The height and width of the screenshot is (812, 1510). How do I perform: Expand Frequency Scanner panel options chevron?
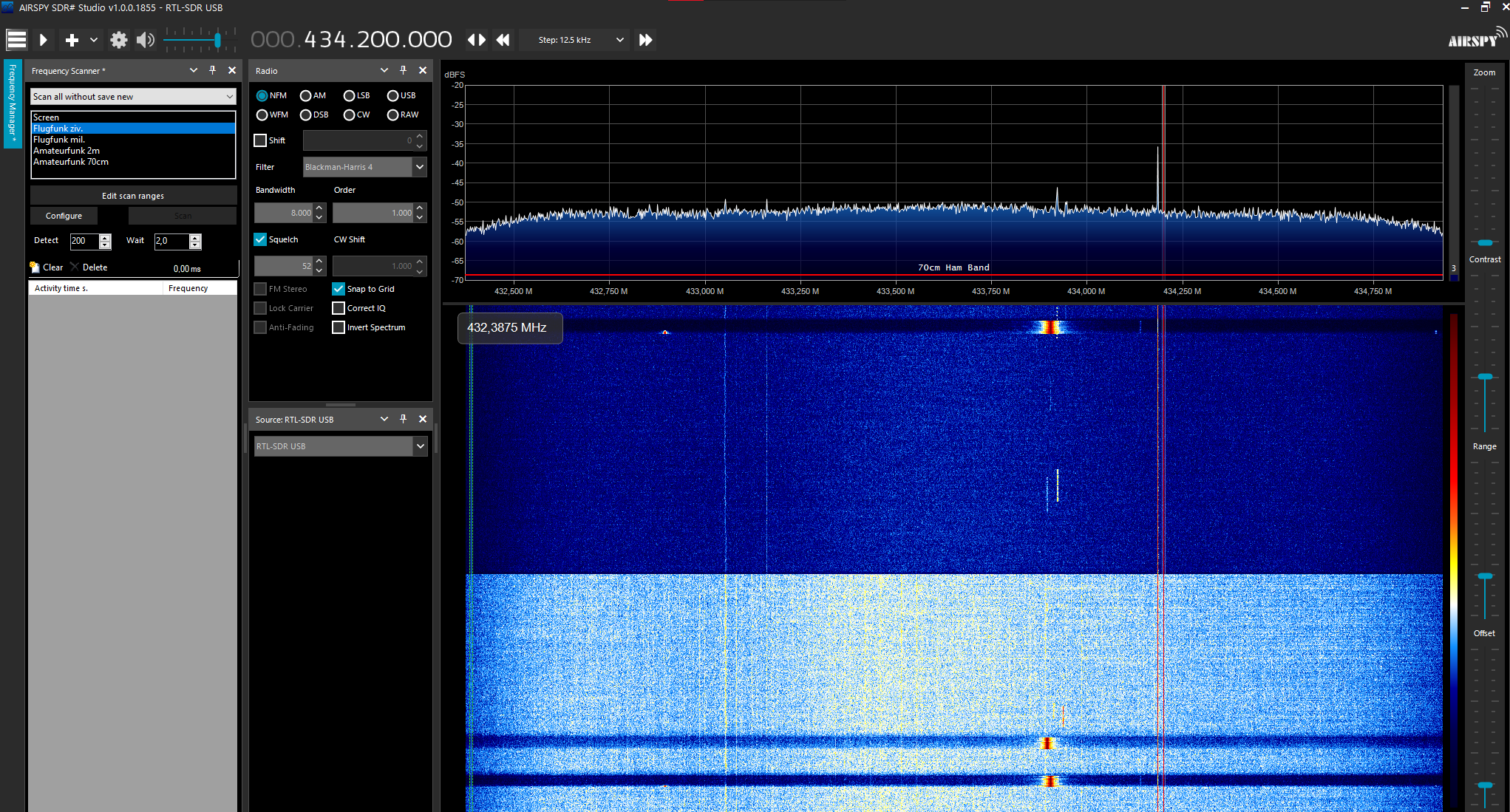(194, 70)
